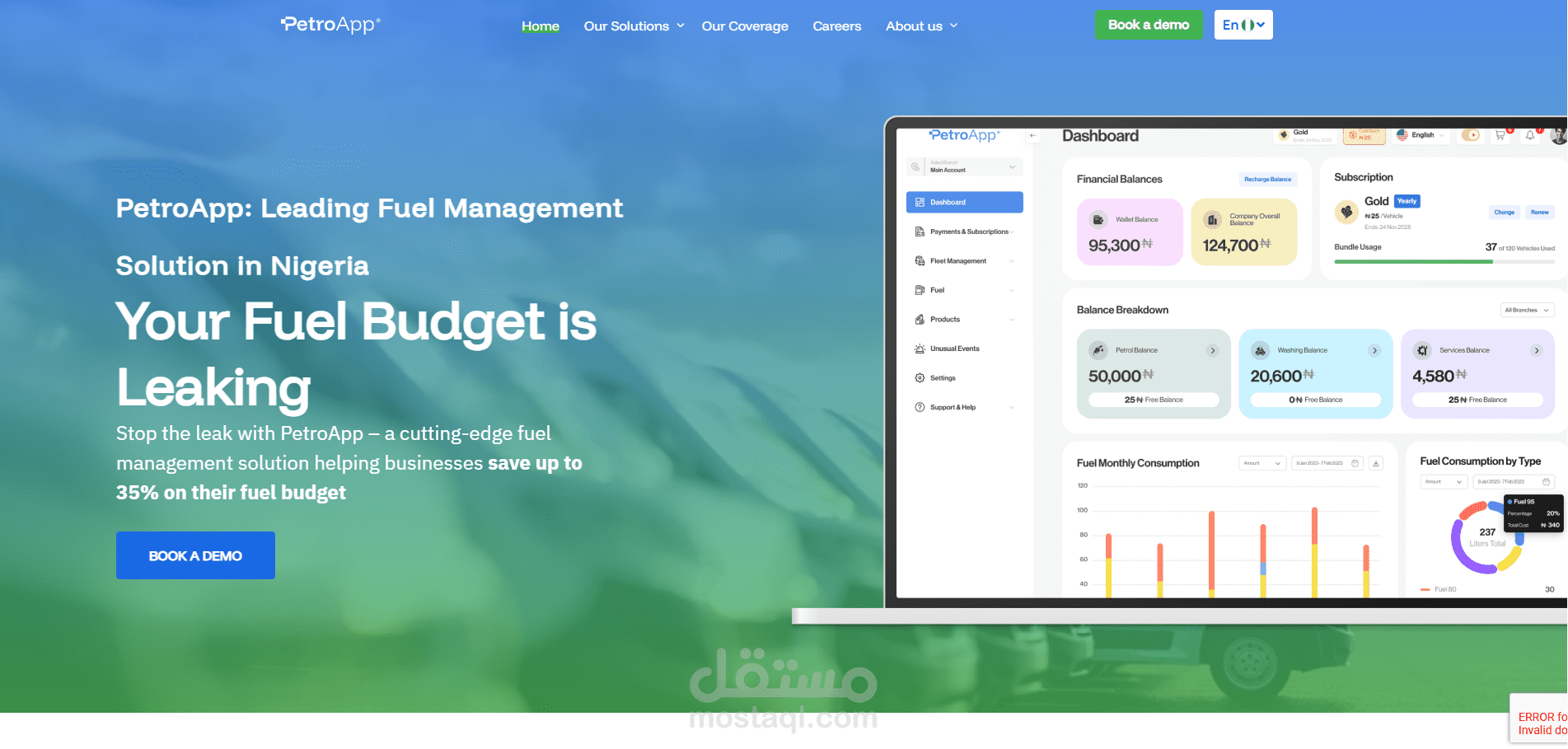The width and height of the screenshot is (1568, 749).
Task: Click the blue BOOK A DEMO button
Action: point(195,555)
